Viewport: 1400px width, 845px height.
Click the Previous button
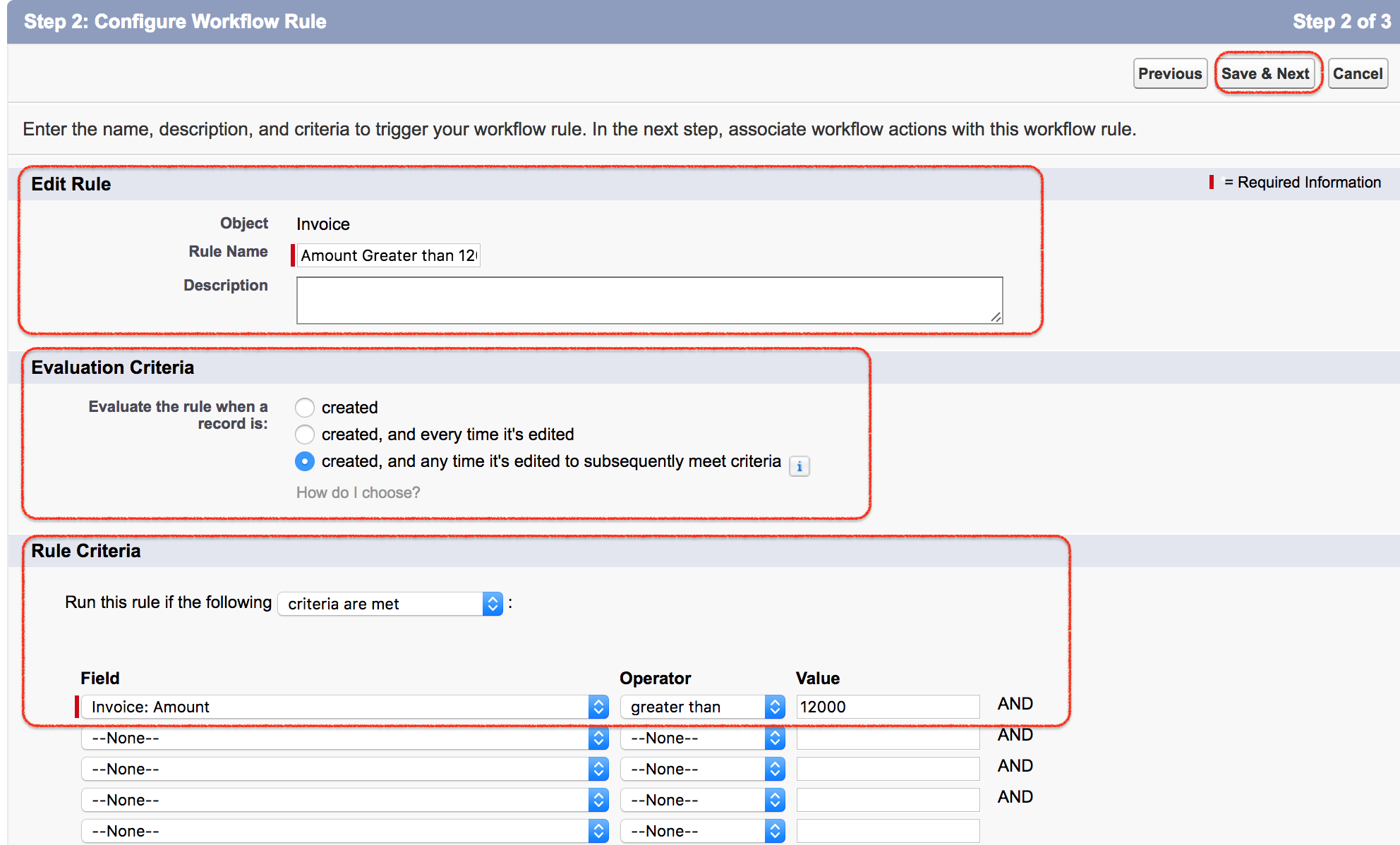(x=1170, y=73)
